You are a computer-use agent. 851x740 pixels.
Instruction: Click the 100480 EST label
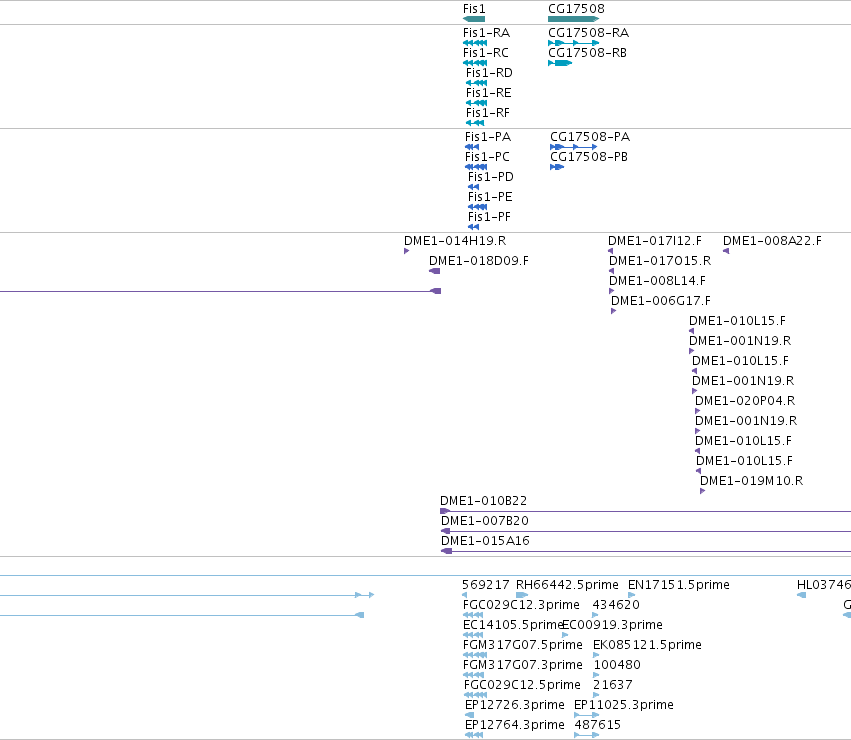pos(617,665)
